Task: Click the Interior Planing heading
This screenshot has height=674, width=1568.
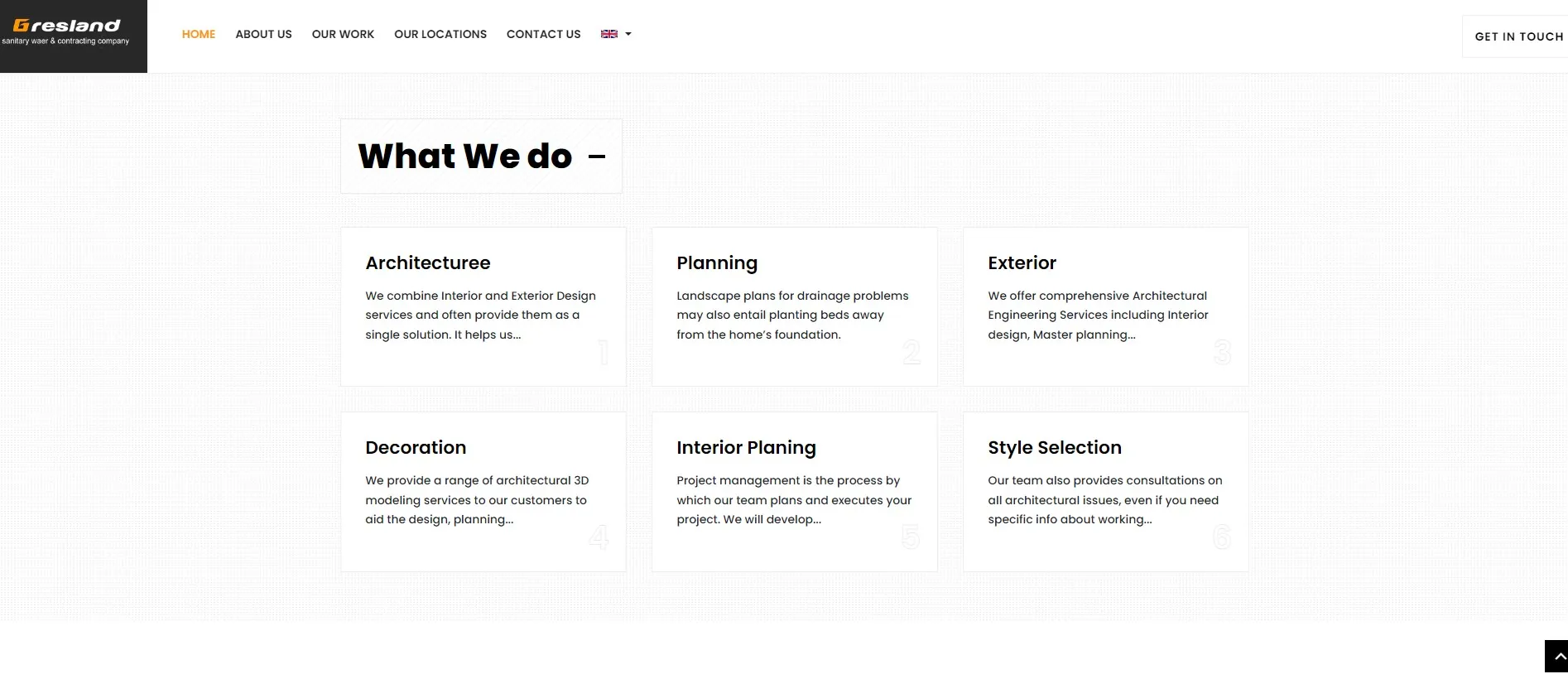Action: point(746,448)
